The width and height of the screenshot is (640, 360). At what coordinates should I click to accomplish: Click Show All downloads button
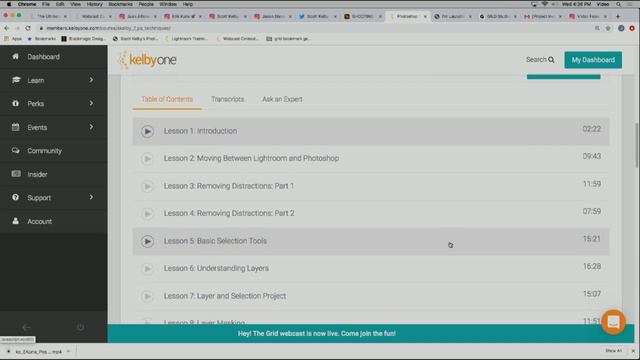613,351
